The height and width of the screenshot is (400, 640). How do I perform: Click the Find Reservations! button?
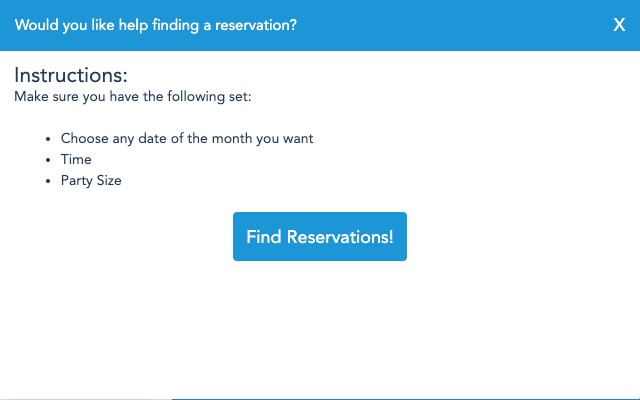[320, 237]
